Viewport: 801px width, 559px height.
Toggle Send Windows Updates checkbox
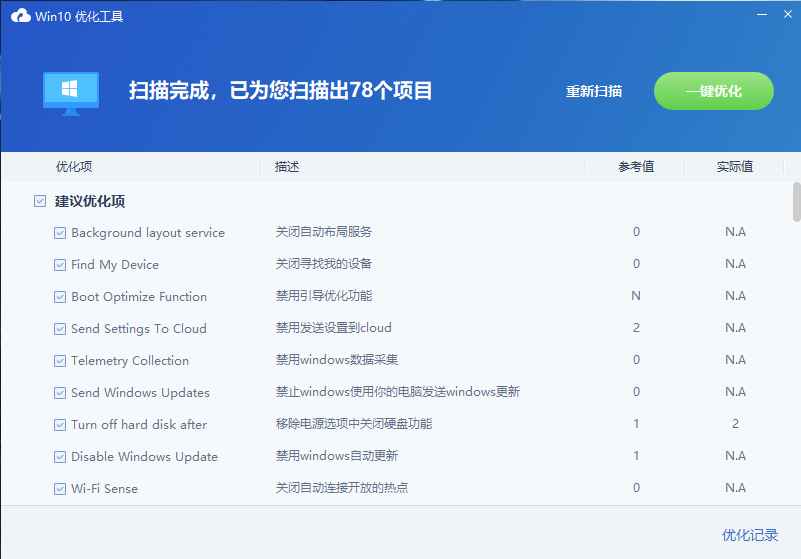pos(60,392)
